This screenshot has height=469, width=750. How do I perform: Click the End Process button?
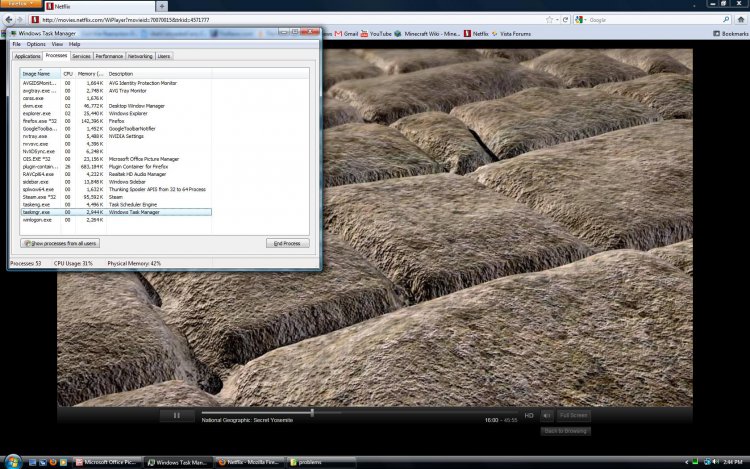pyautogui.click(x=287, y=243)
